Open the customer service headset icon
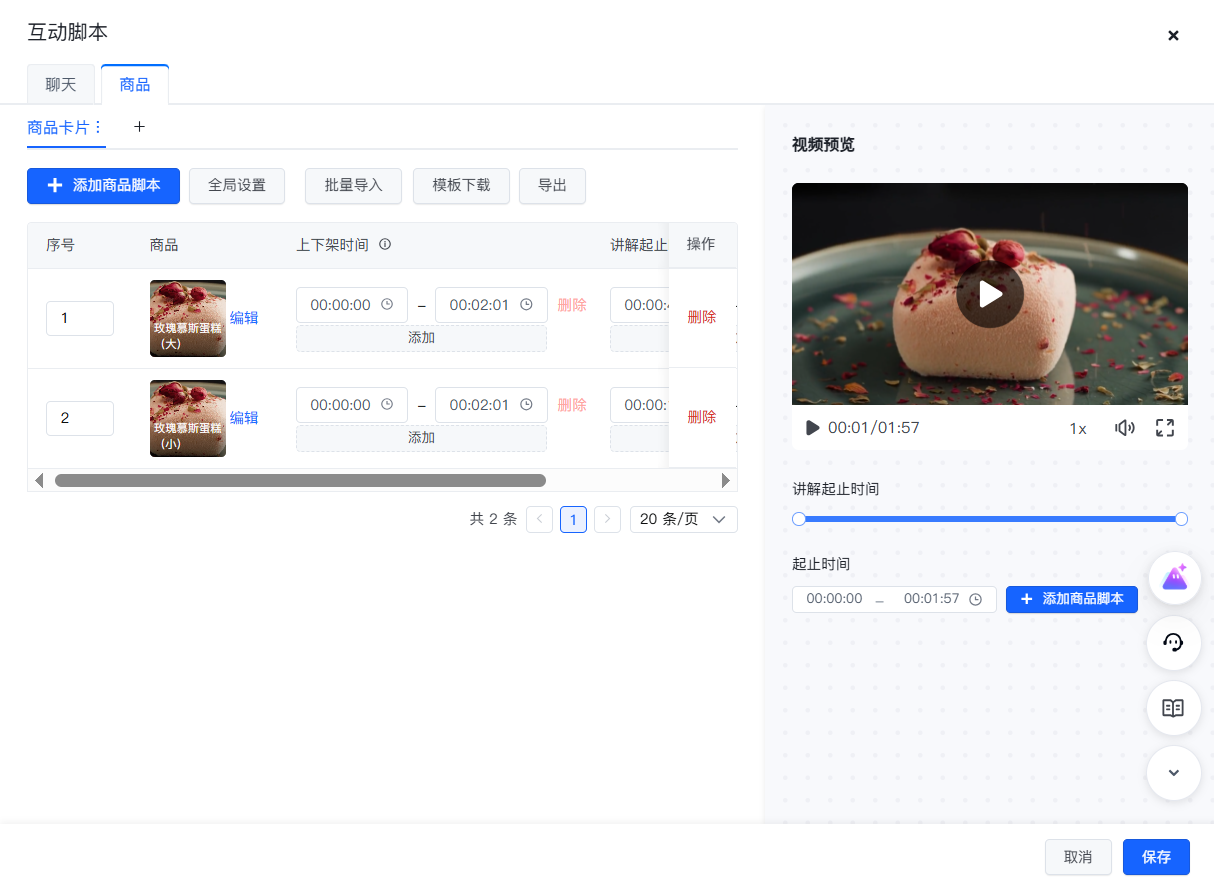This screenshot has width=1214, height=887. coord(1174,642)
